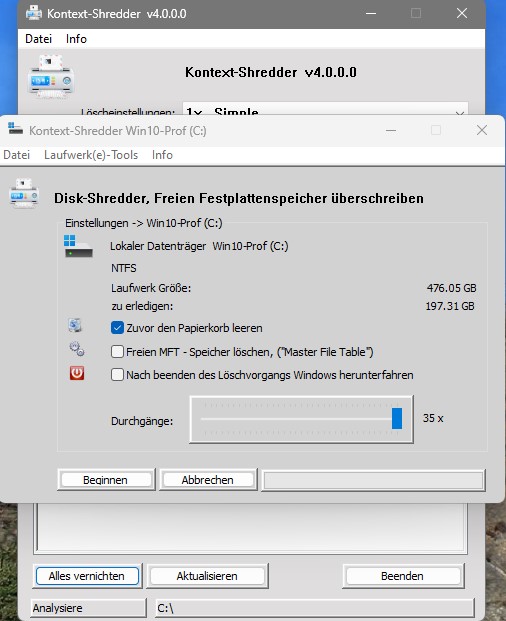Click Beenden button in main window

(402, 576)
